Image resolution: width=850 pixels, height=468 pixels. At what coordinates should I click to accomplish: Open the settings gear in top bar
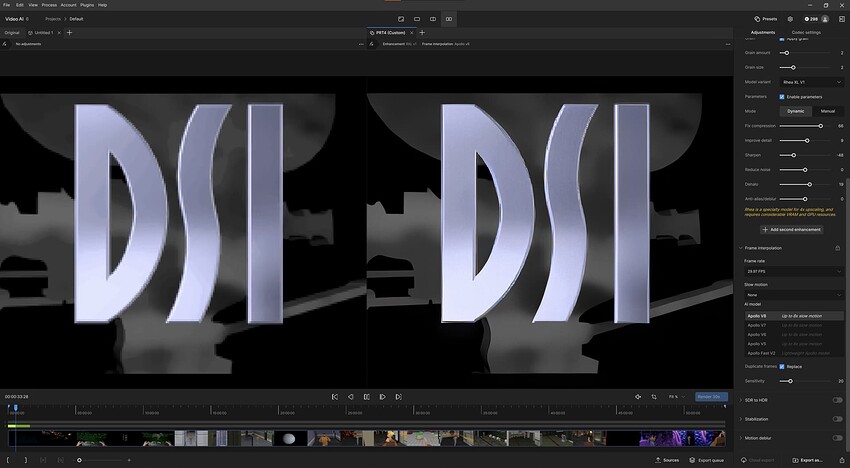pyautogui.click(x=790, y=18)
